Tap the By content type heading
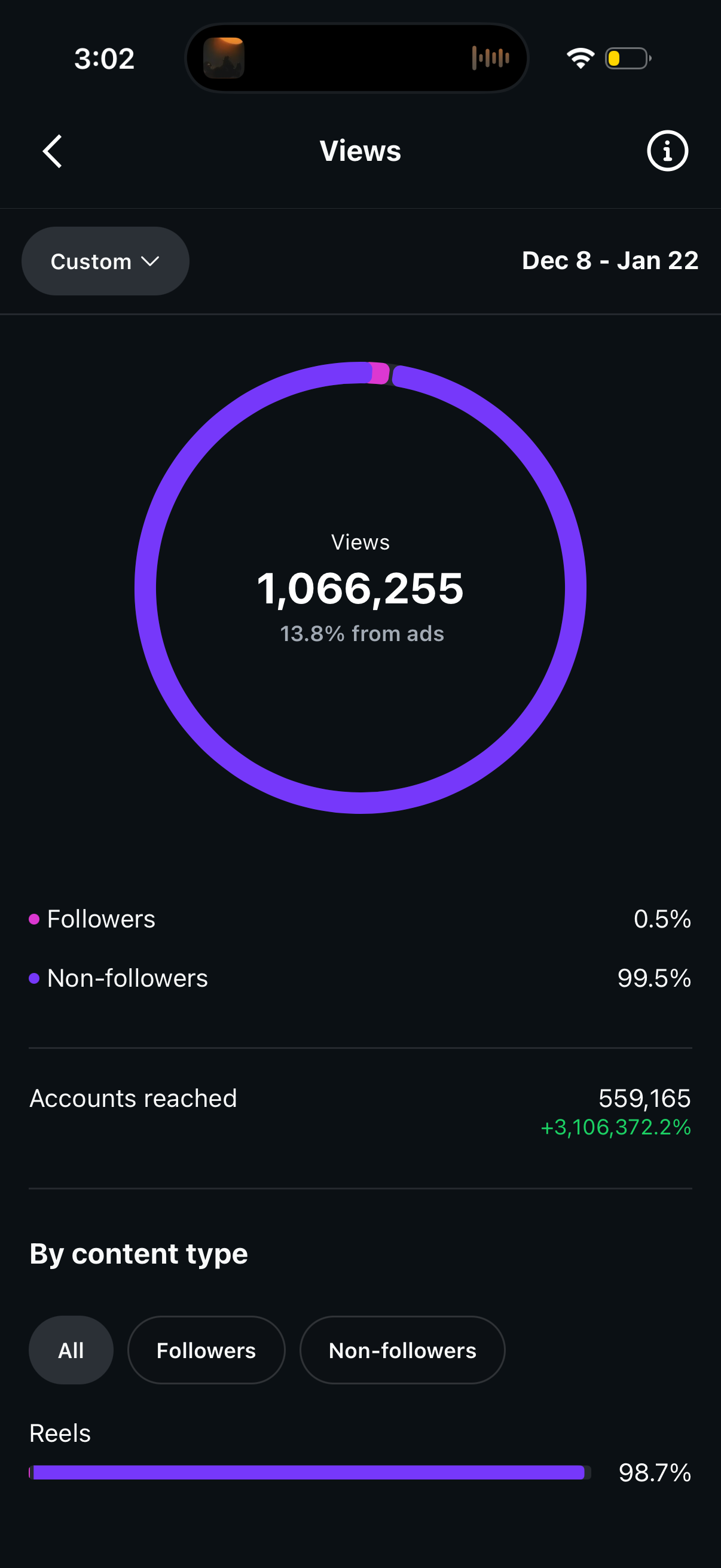This screenshot has height=1568, width=721. [139, 1254]
